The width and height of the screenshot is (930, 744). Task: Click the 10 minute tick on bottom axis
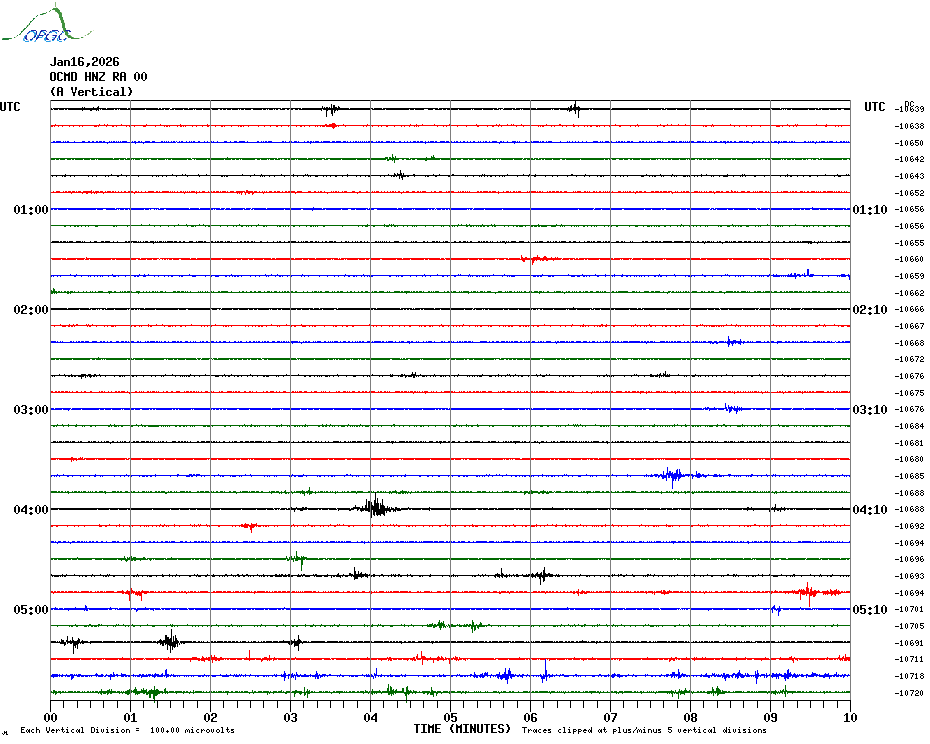[850, 717]
